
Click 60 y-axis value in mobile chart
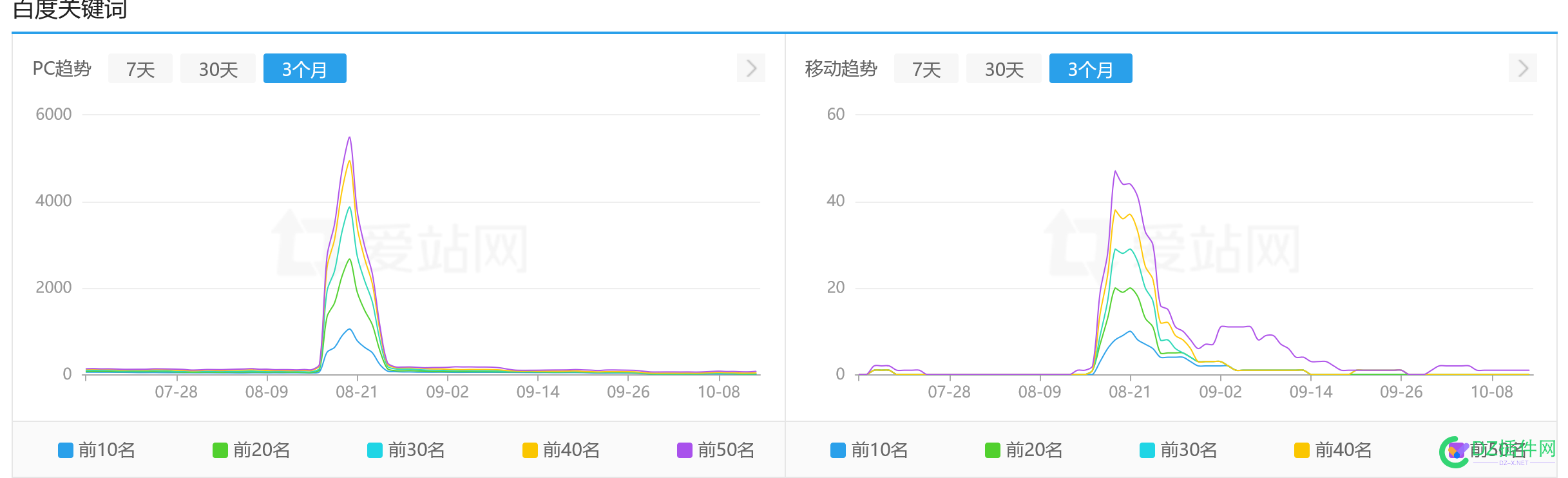[x=836, y=115]
